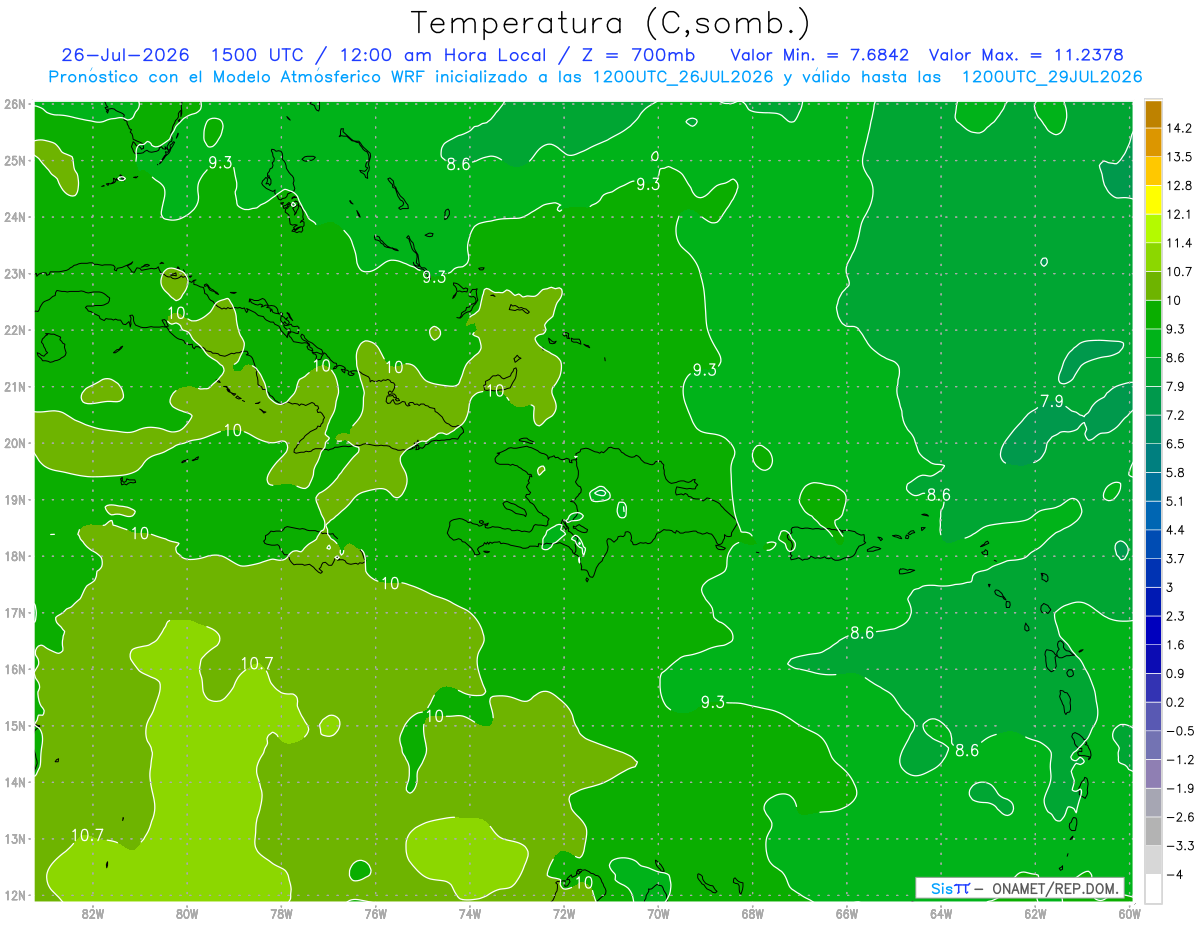Click the '0.9' colorbar value
Screen dimensions: 1200x927
(x=1175, y=673)
